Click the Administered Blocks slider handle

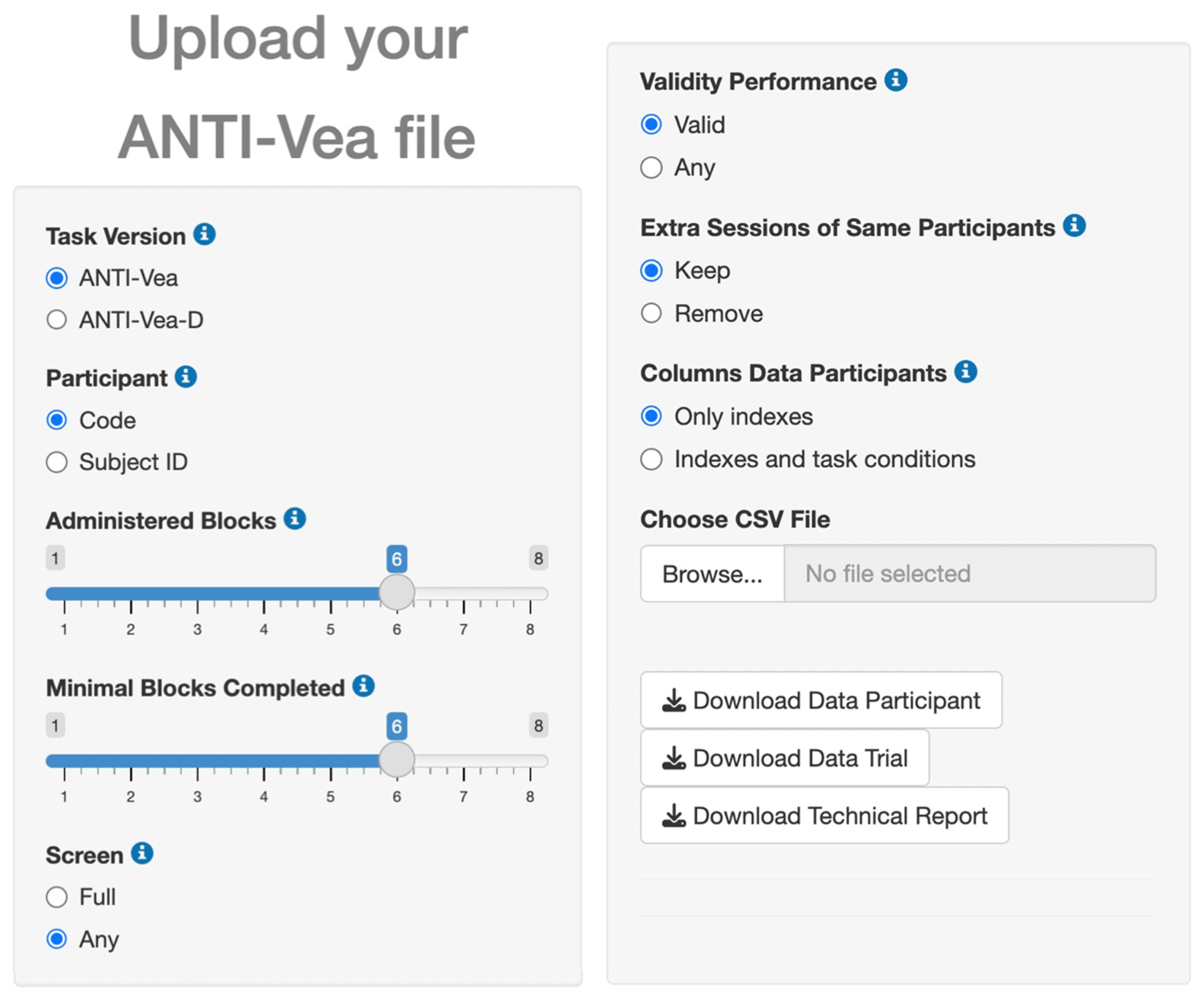tap(397, 593)
